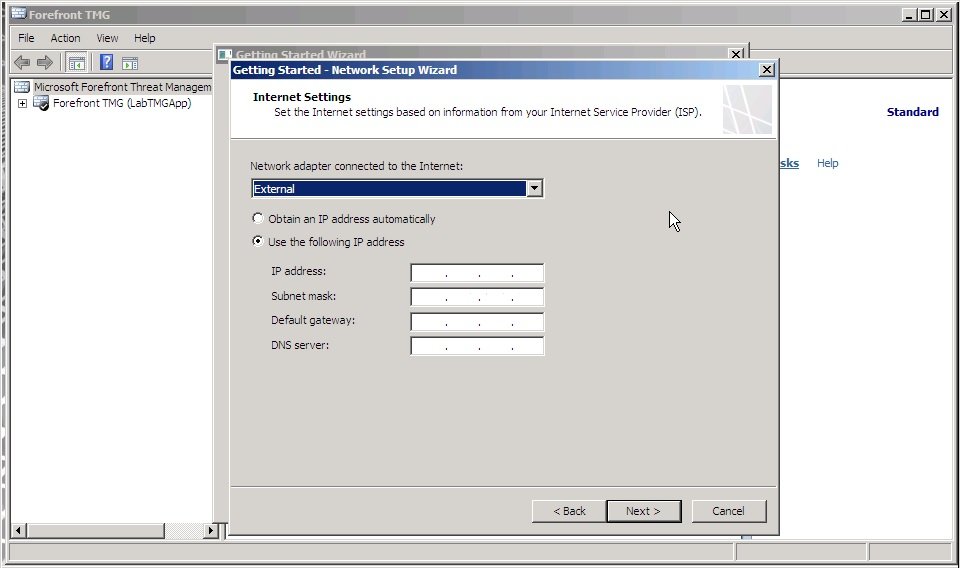The height and width of the screenshot is (568, 960).
Task: Open Help via the question mark icon
Action: coord(106,62)
